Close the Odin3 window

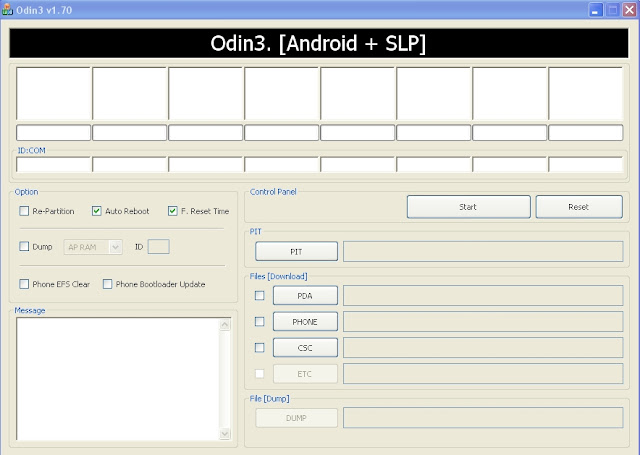click(x=629, y=9)
